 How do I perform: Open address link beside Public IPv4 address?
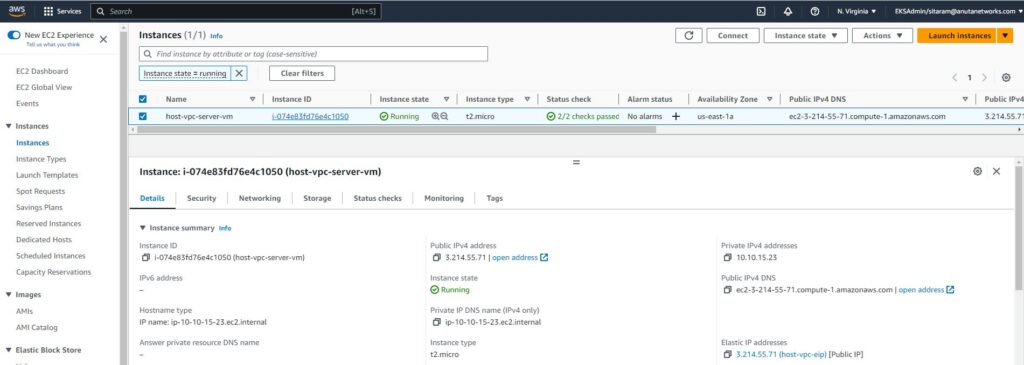pos(520,257)
